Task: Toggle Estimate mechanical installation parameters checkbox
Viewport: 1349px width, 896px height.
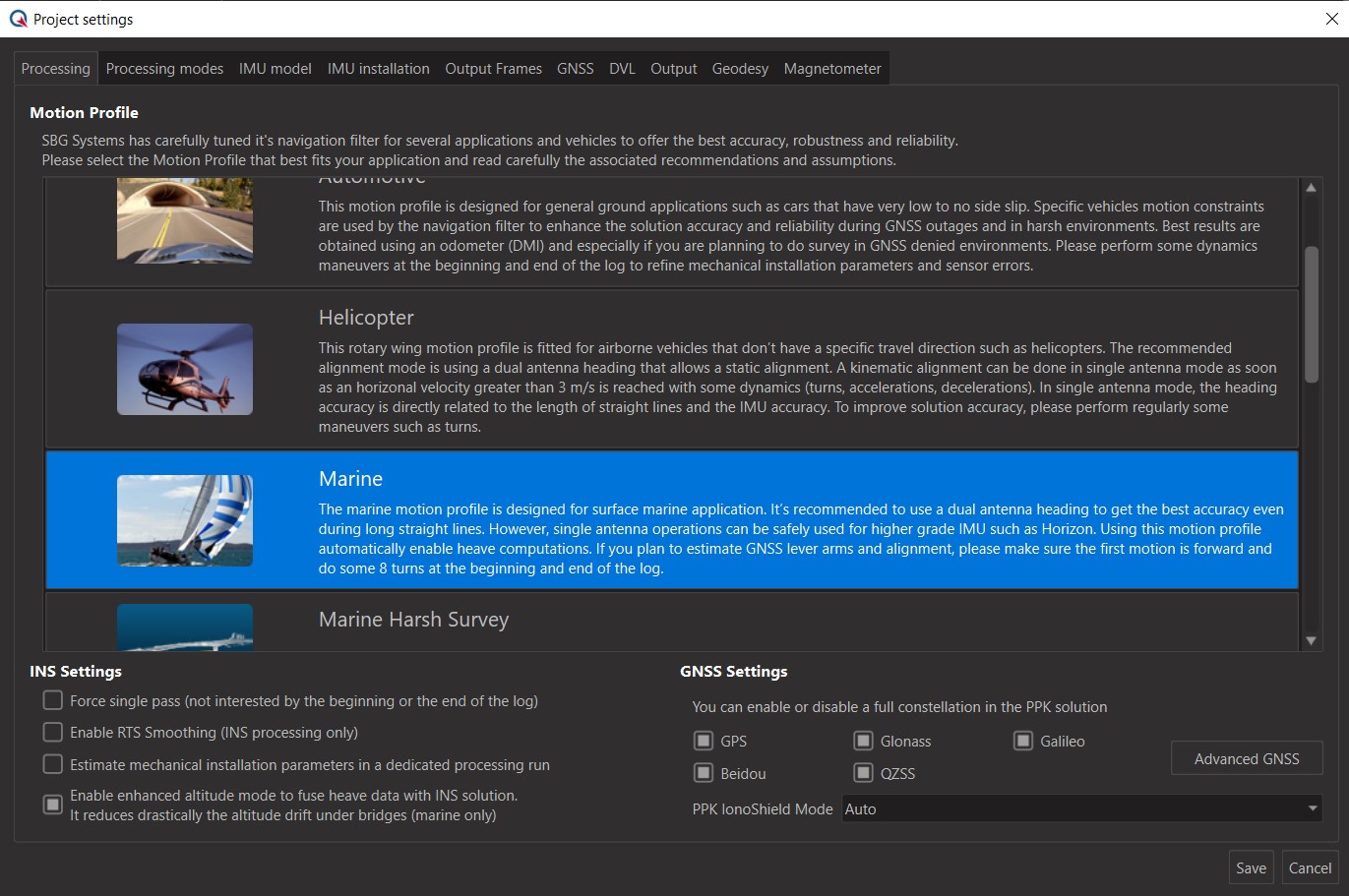Action: tap(53, 764)
